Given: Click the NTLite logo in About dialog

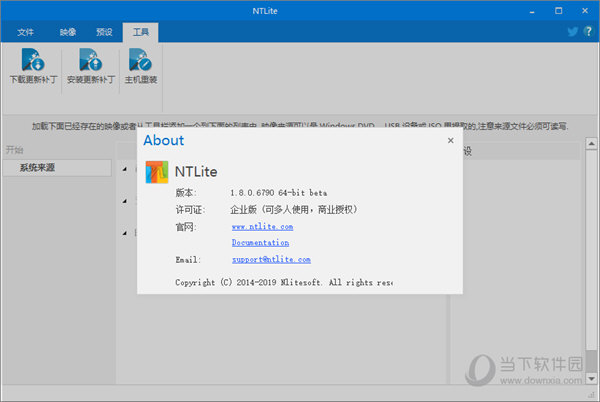Looking at the screenshot, I should point(157,172).
